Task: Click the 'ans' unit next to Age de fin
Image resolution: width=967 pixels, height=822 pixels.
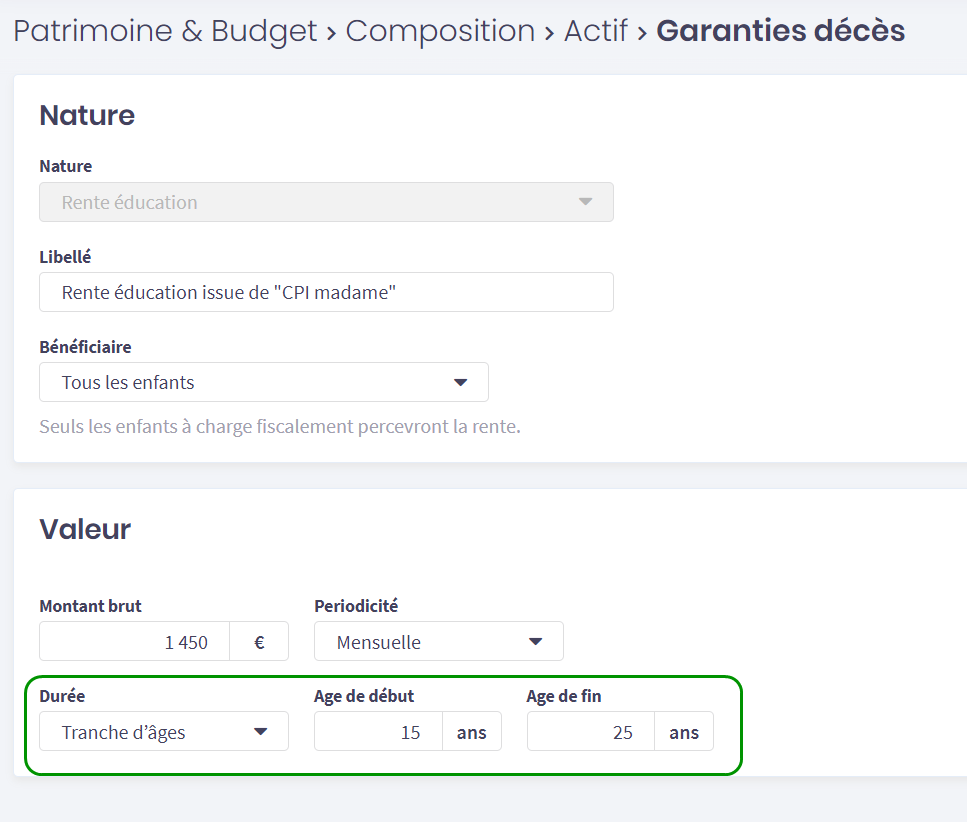Action: pos(684,732)
